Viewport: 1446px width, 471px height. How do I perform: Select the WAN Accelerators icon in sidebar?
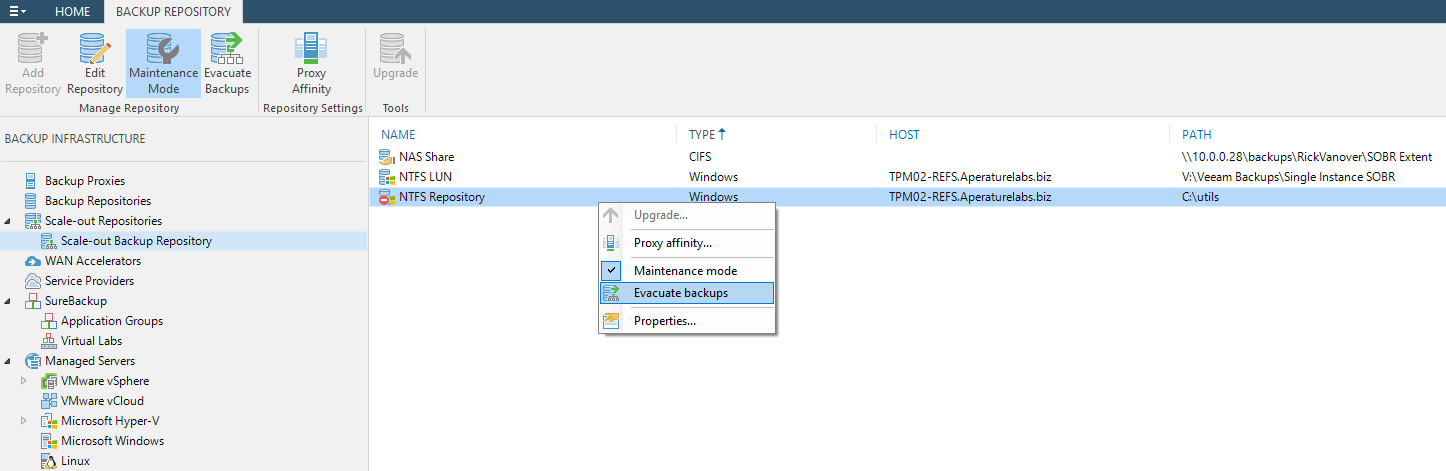(x=33, y=261)
